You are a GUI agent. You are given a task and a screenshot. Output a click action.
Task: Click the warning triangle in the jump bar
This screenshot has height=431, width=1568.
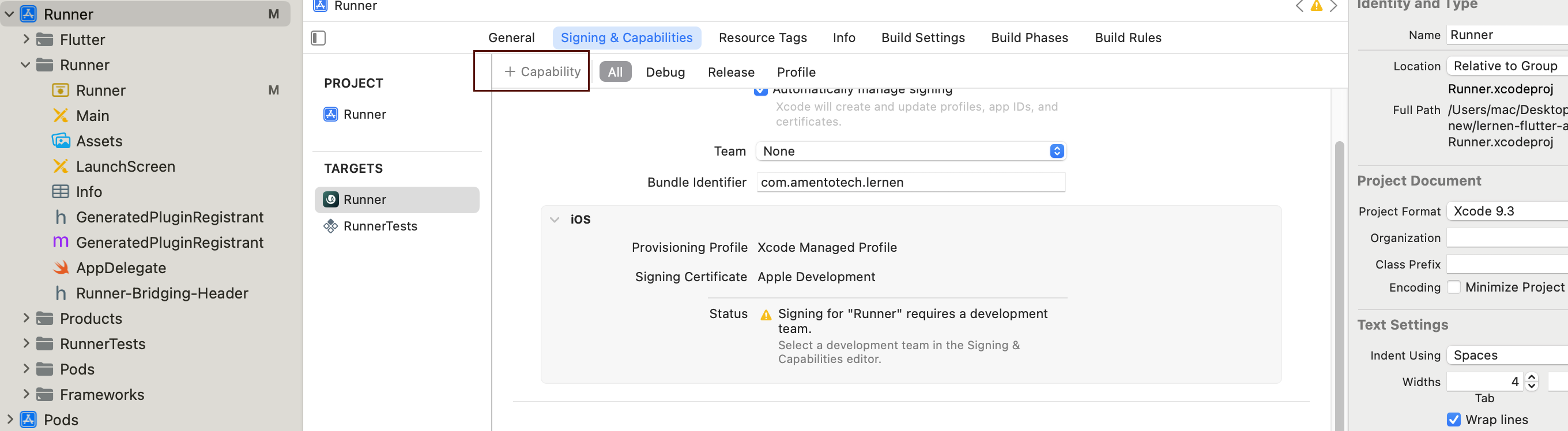(x=1316, y=6)
